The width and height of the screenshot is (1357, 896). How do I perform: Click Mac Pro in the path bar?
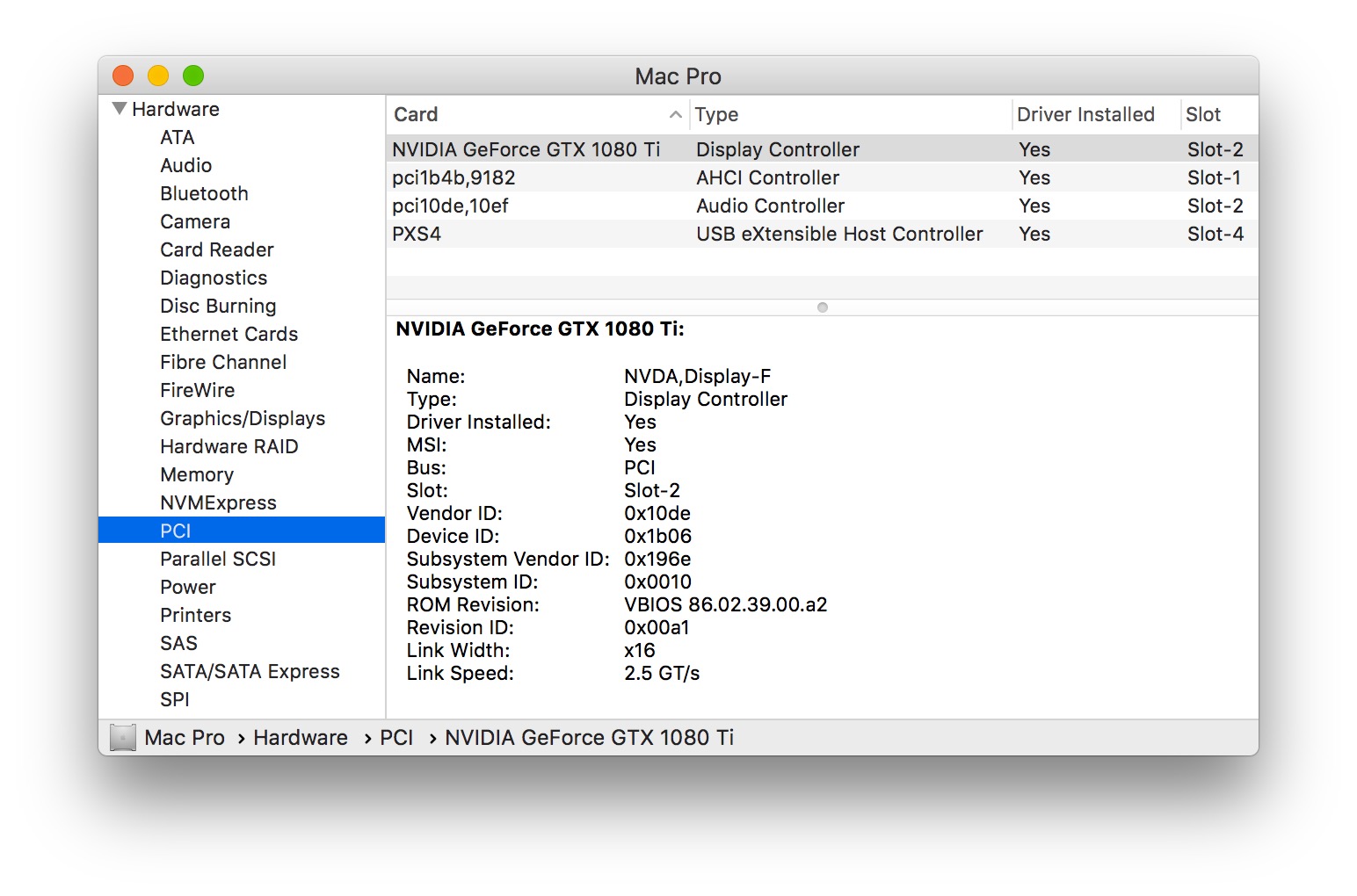[185, 737]
